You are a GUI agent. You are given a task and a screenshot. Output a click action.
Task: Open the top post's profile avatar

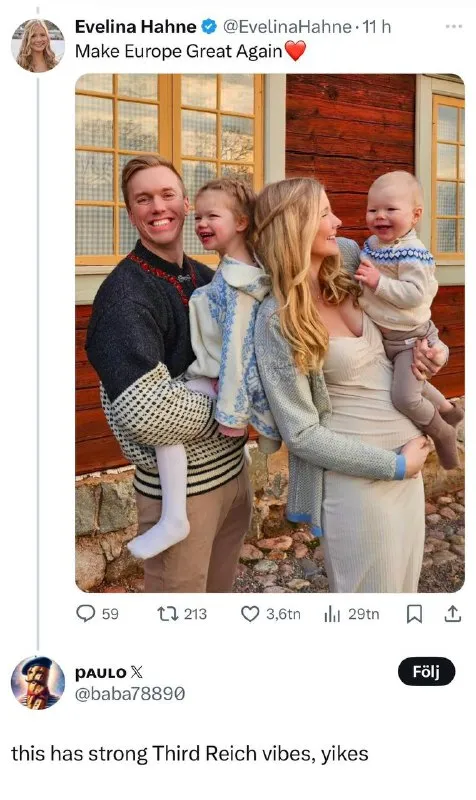[x=38, y=45]
